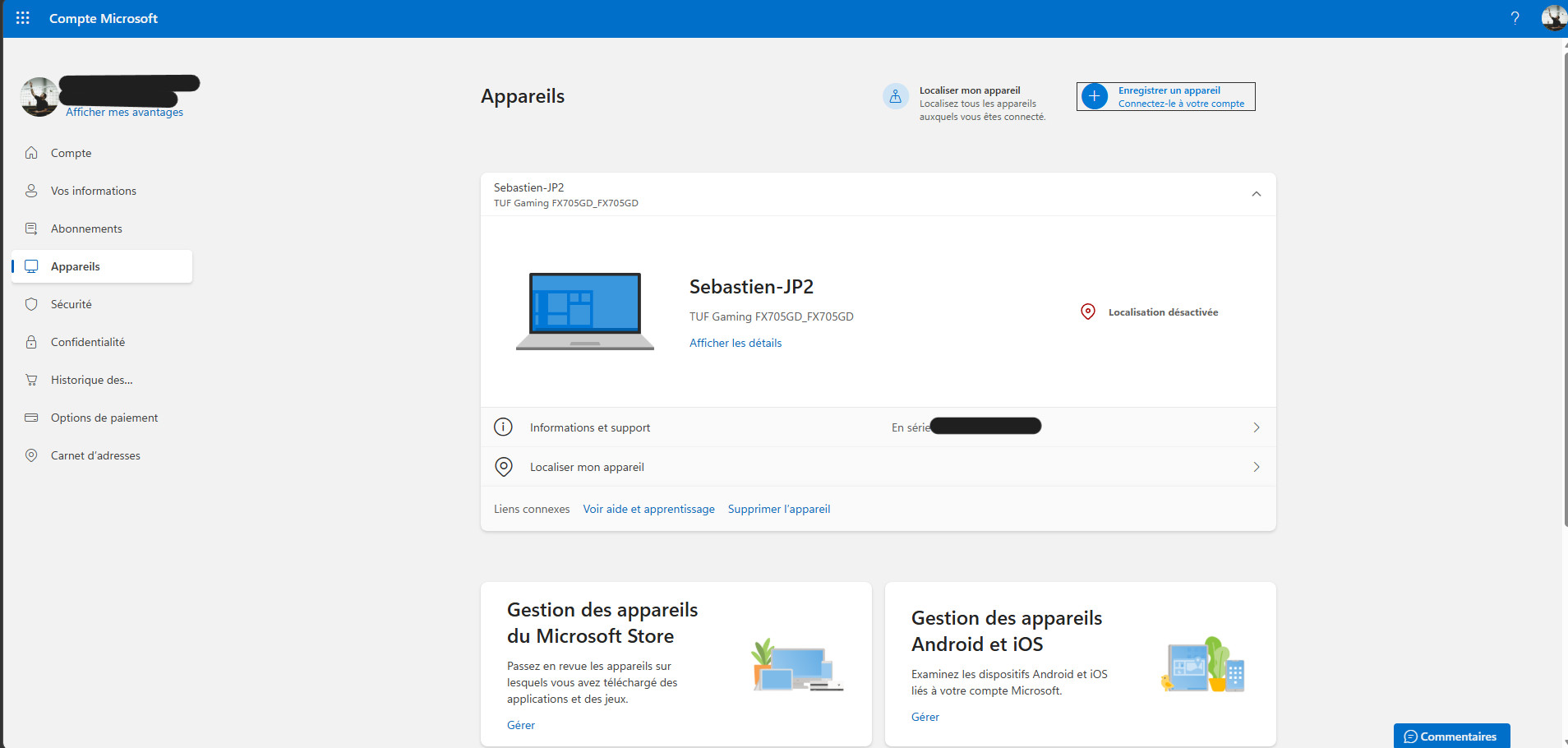Screen dimensions: 1568x748
Task: Click the Options de paiement card icon
Action: pyautogui.click(x=31, y=418)
